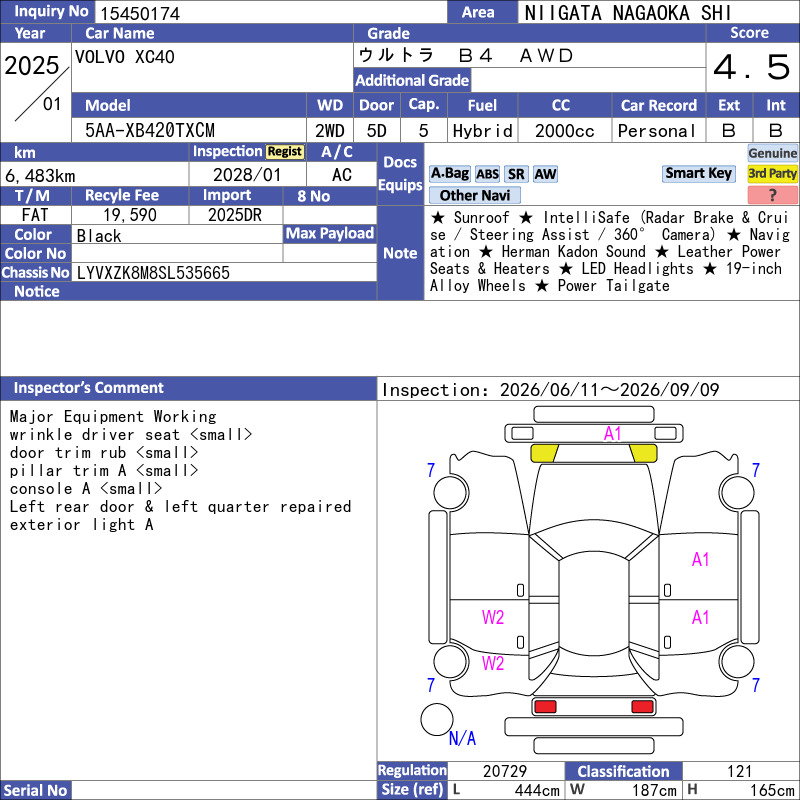This screenshot has height=800, width=800.
Task: Click the N/A spare tire label
Action: [462, 738]
